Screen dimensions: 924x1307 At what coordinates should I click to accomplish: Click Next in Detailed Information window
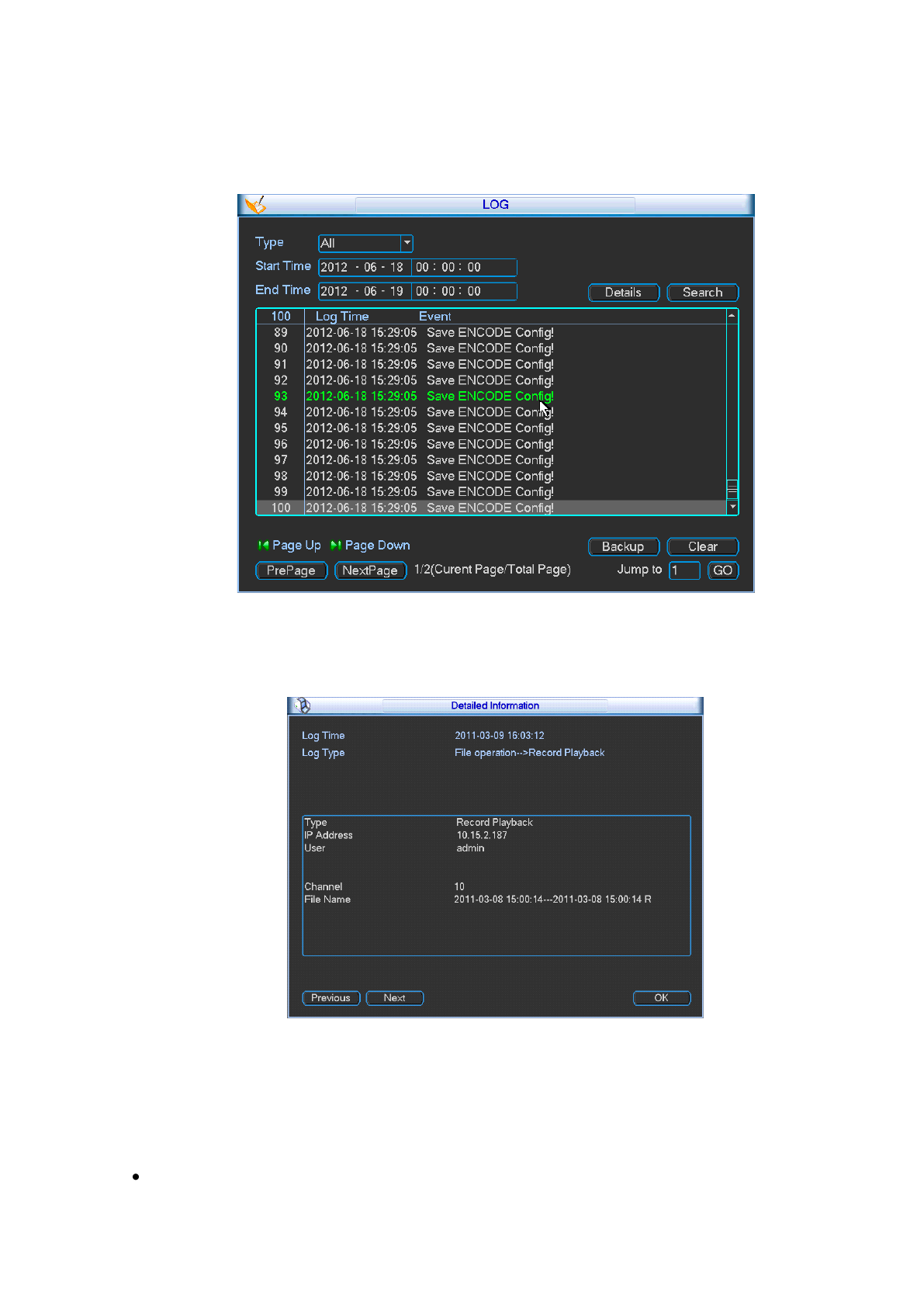[395, 998]
